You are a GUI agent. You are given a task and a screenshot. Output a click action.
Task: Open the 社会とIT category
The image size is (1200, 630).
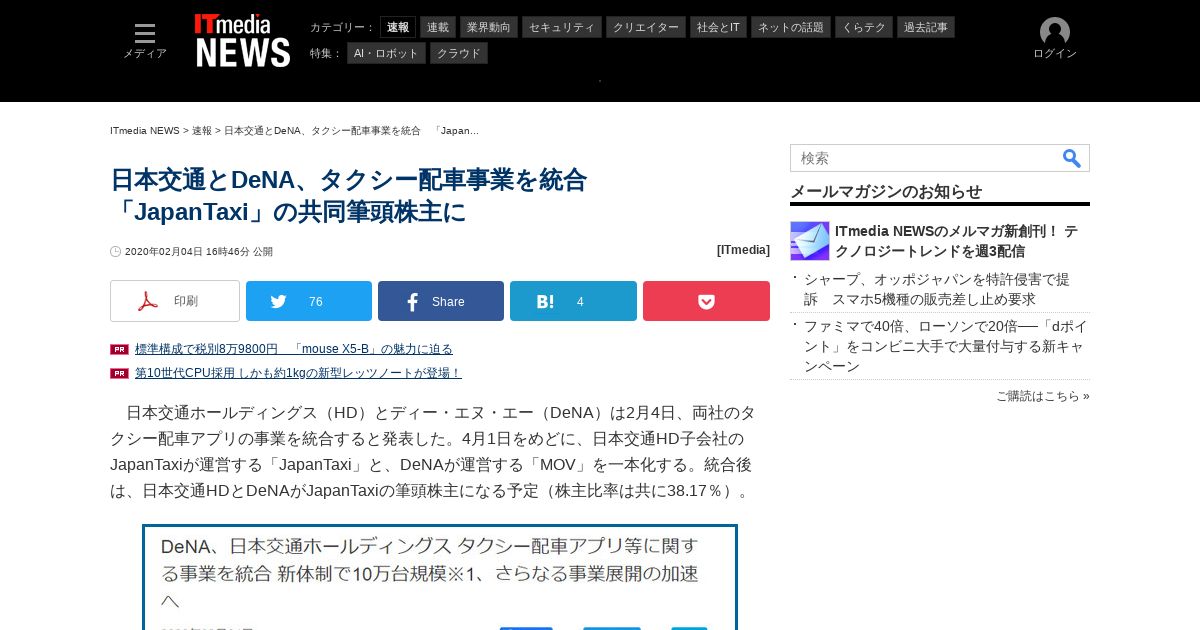coord(719,27)
